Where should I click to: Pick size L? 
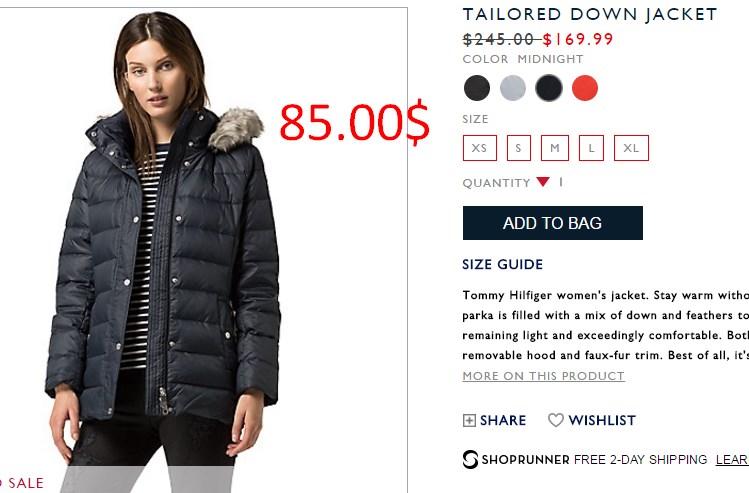click(591, 148)
